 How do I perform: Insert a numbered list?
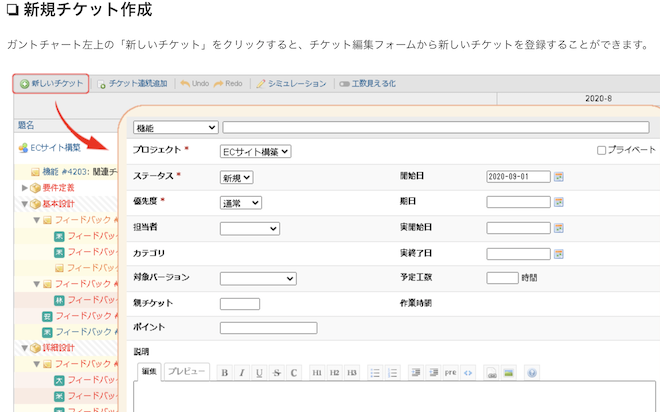[392, 373]
